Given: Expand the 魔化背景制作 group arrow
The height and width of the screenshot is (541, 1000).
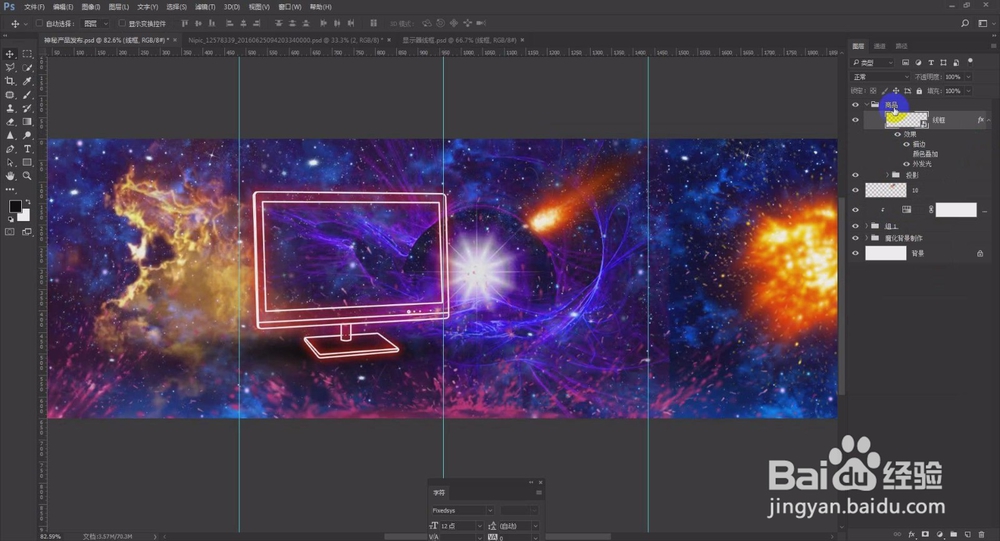Looking at the screenshot, I should 867,238.
